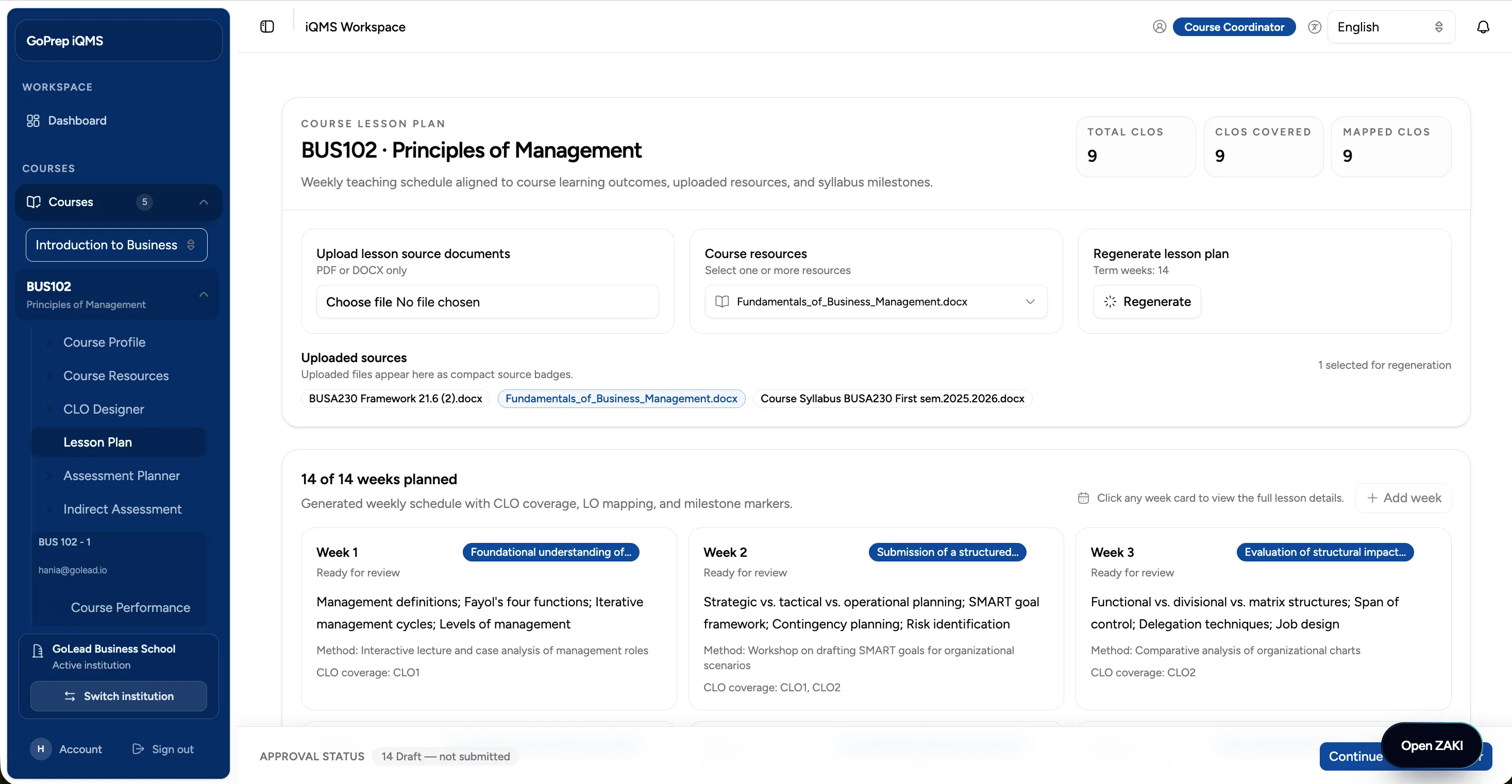Click the Regenerate button
Image resolution: width=1512 pixels, height=784 pixels.
coord(1146,302)
